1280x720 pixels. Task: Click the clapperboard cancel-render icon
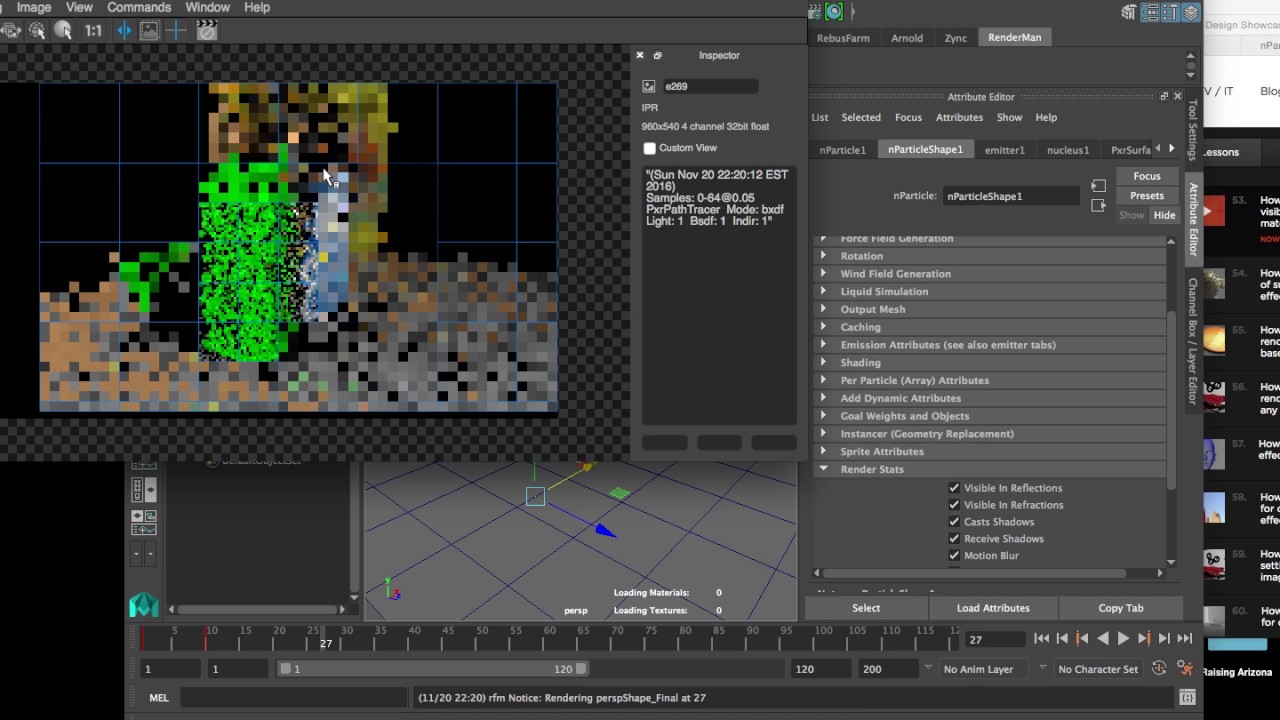coord(206,31)
